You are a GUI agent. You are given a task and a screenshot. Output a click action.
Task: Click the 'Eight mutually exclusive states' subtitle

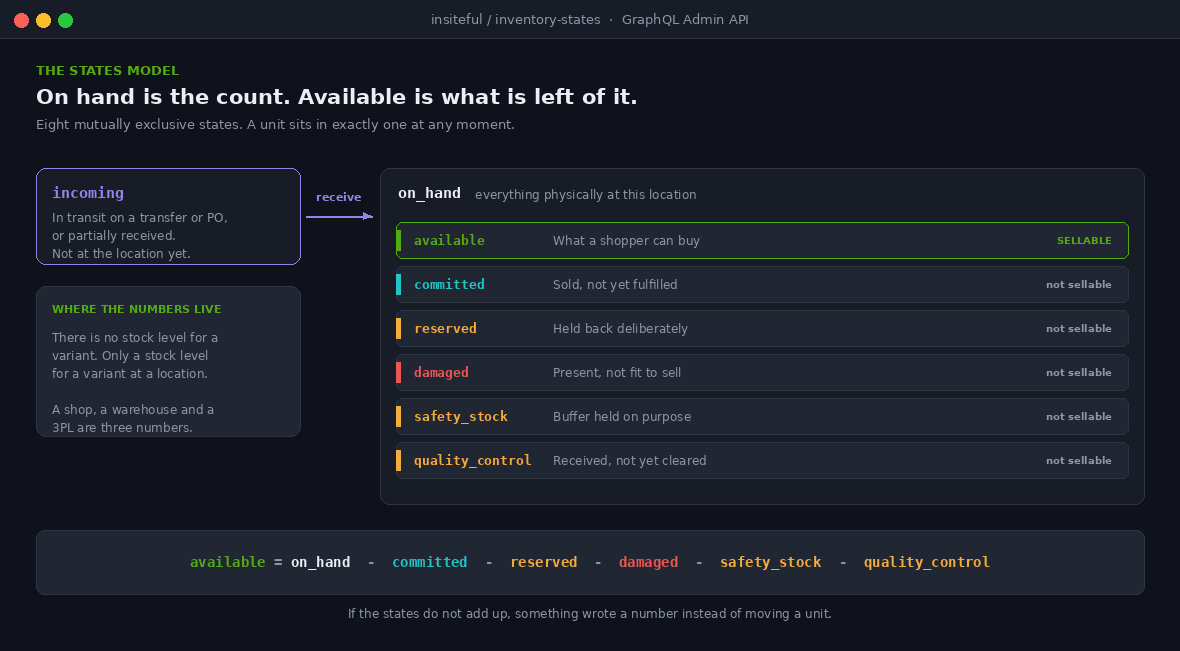(138, 125)
